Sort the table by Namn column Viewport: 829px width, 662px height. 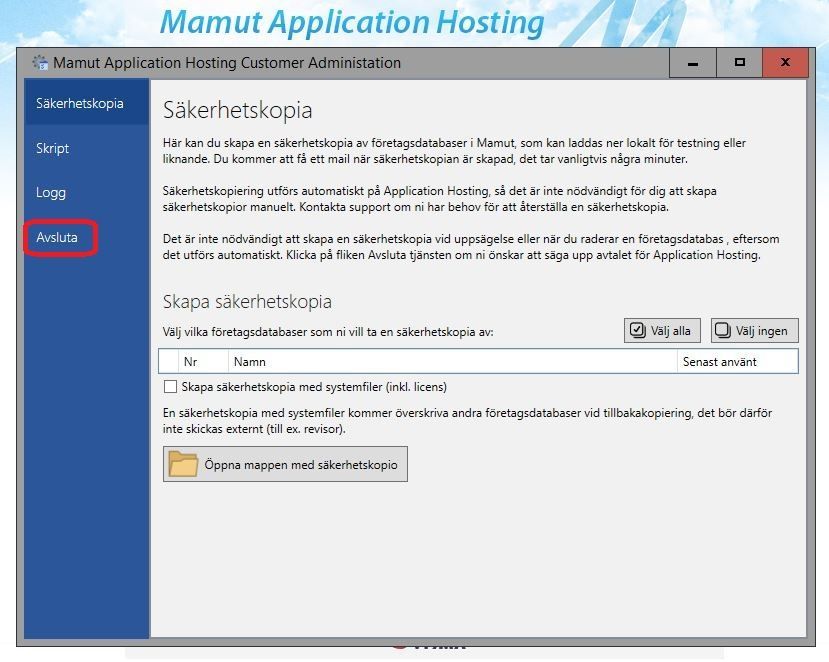[x=453, y=362]
